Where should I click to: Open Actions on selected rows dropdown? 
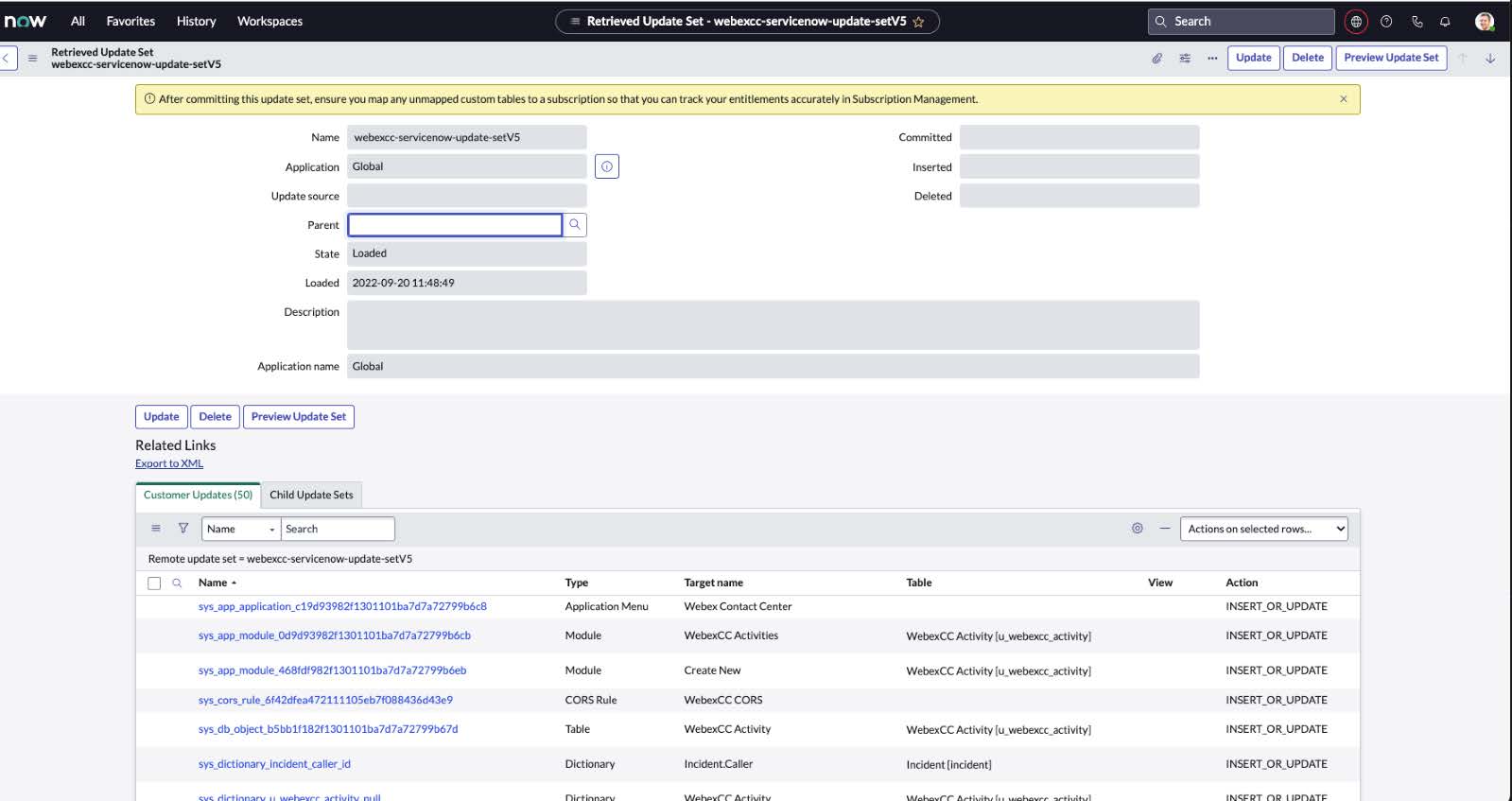coord(1264,530)
